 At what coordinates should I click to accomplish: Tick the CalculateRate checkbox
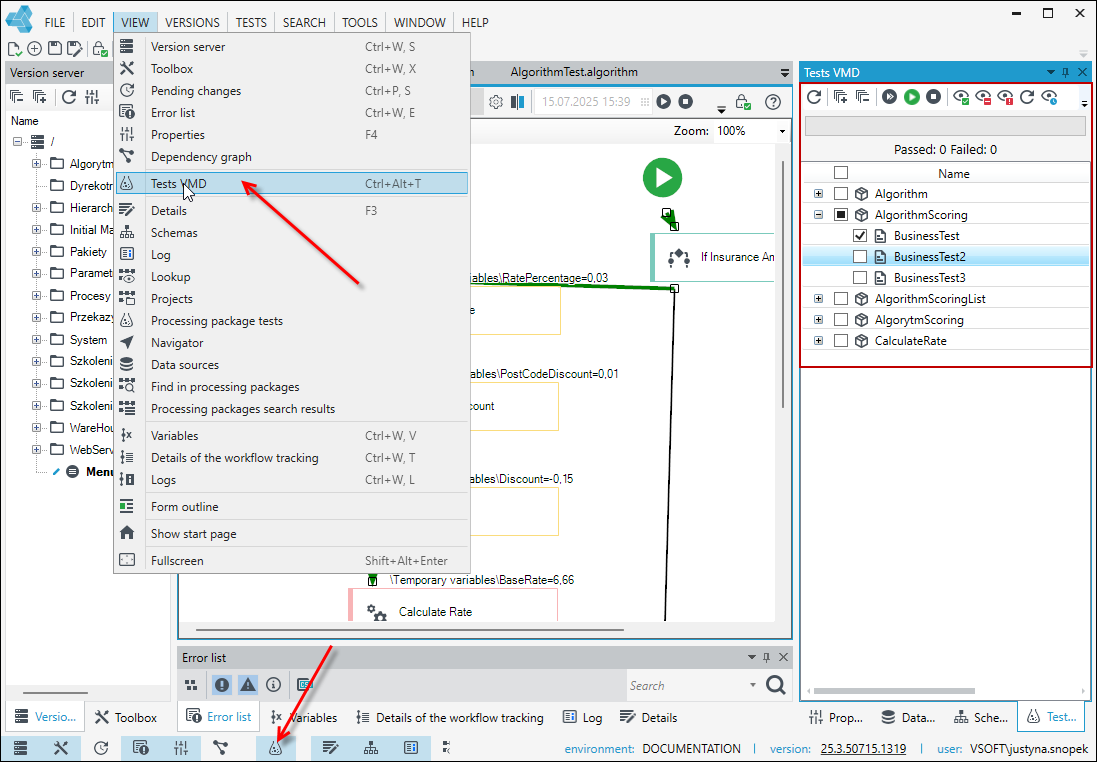tap(841, 341)
